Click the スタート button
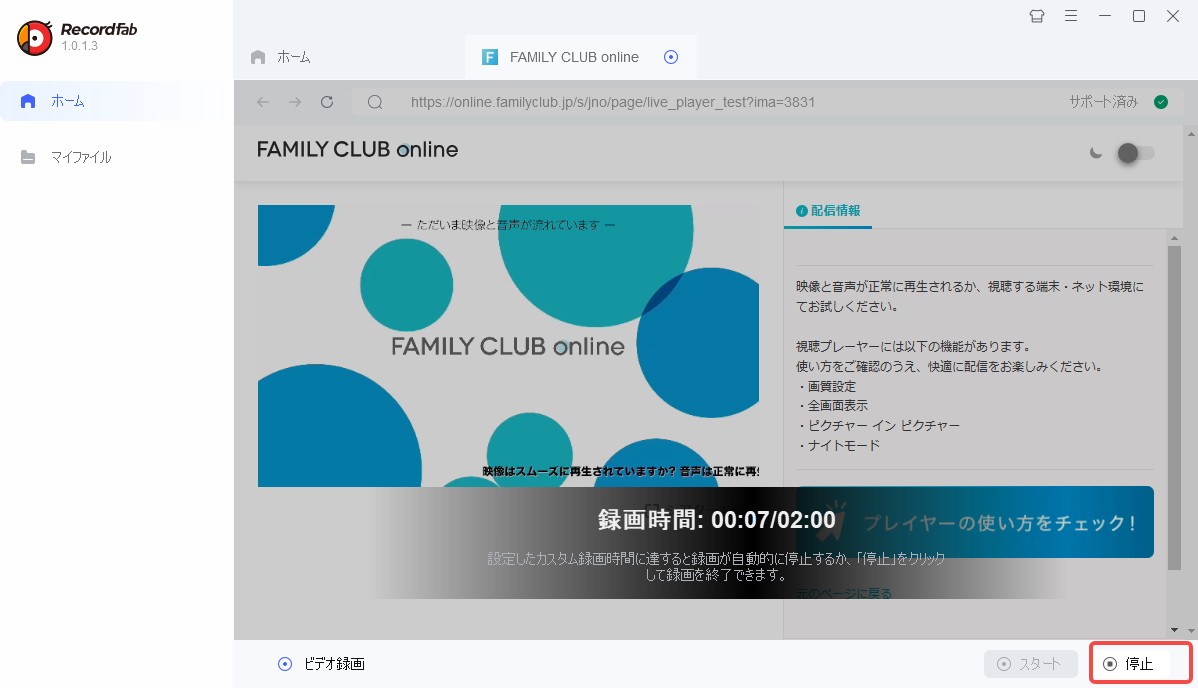Image resolution: width=1198 pixels, height=688 pixels. (1031, 664)
